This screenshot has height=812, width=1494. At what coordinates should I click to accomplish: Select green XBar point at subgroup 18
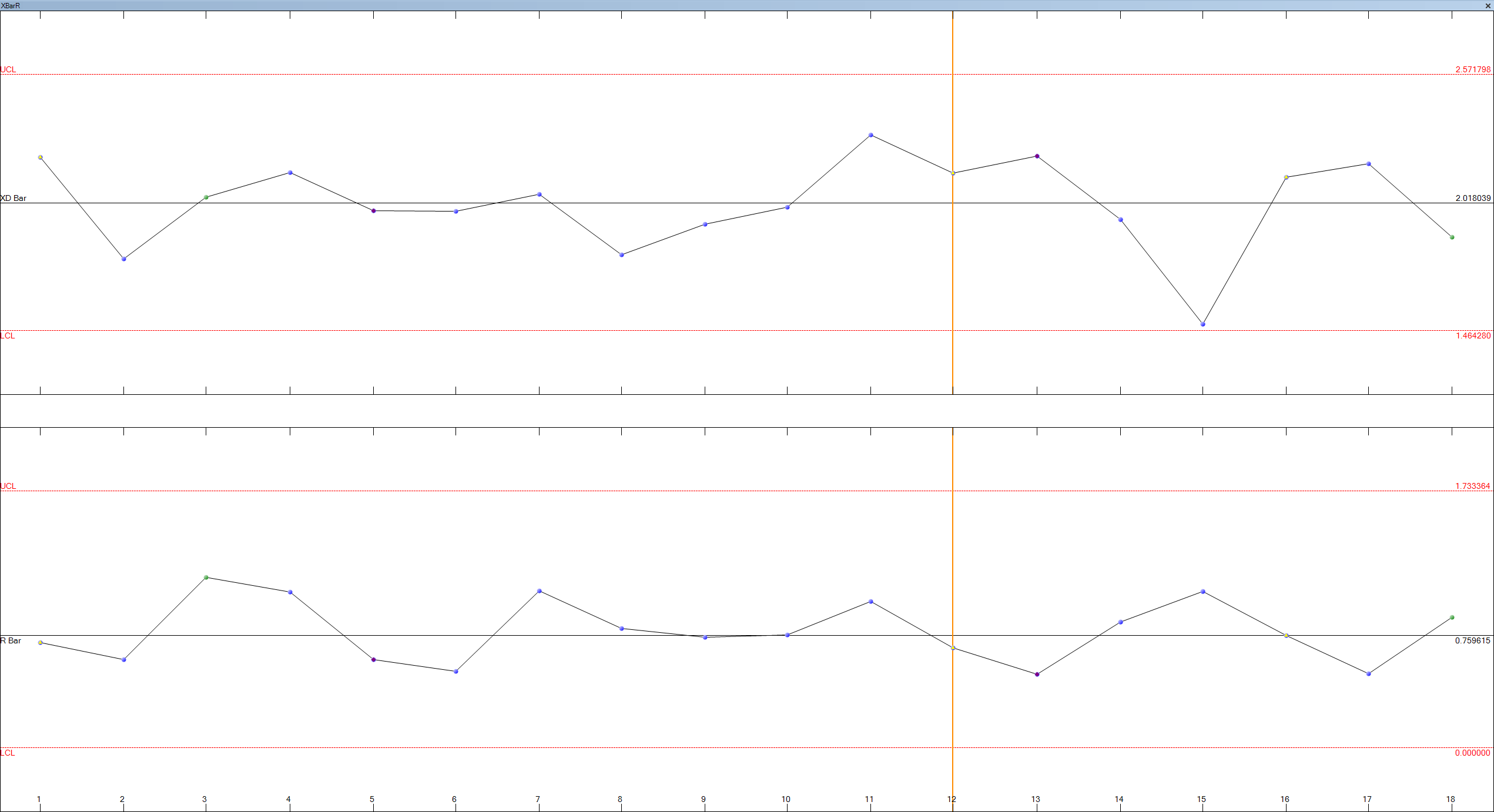point(1452,237)
